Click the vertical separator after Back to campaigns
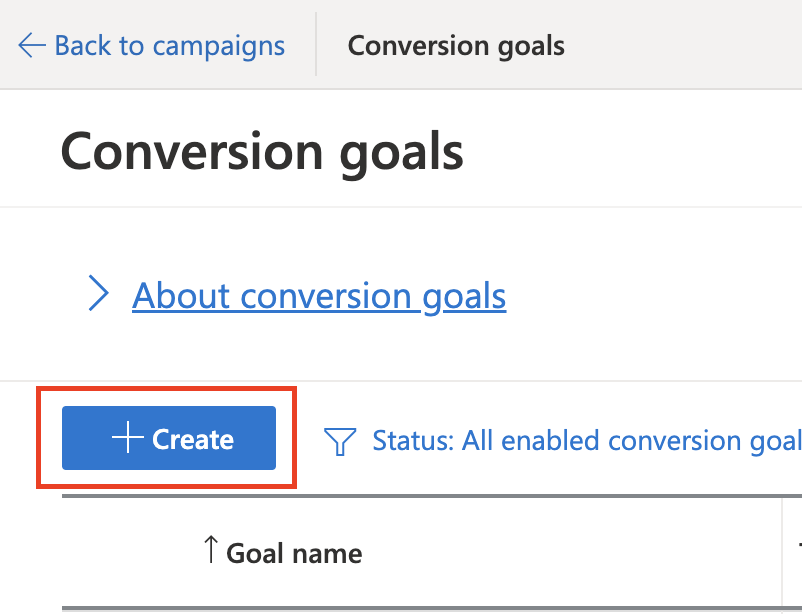This screenshot has width=802, height=614. click(316, 45)
